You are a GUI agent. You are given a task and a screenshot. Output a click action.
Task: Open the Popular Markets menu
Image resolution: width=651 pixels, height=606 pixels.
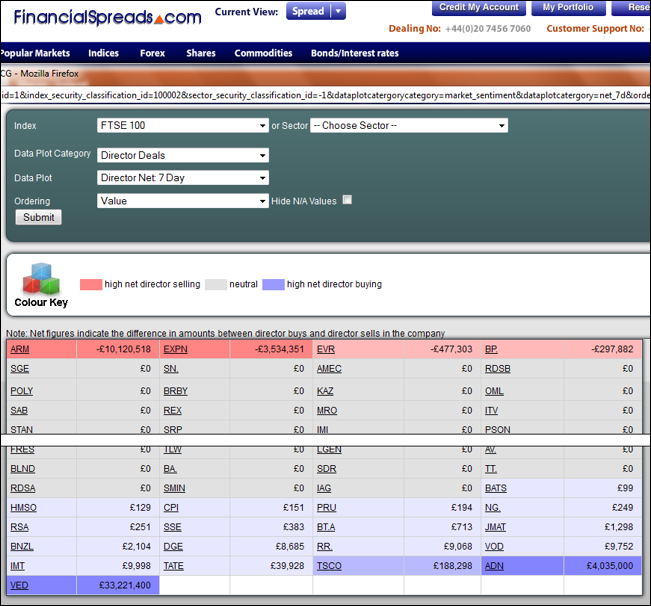pyautogui.click(x=35, y=53)
